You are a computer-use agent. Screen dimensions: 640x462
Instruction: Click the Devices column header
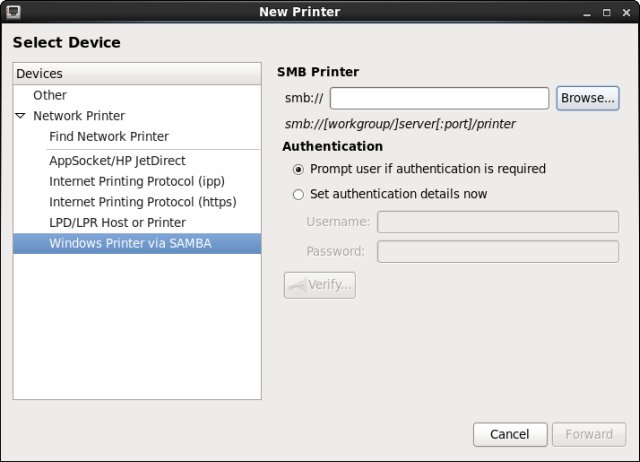[x=137, y=74]
